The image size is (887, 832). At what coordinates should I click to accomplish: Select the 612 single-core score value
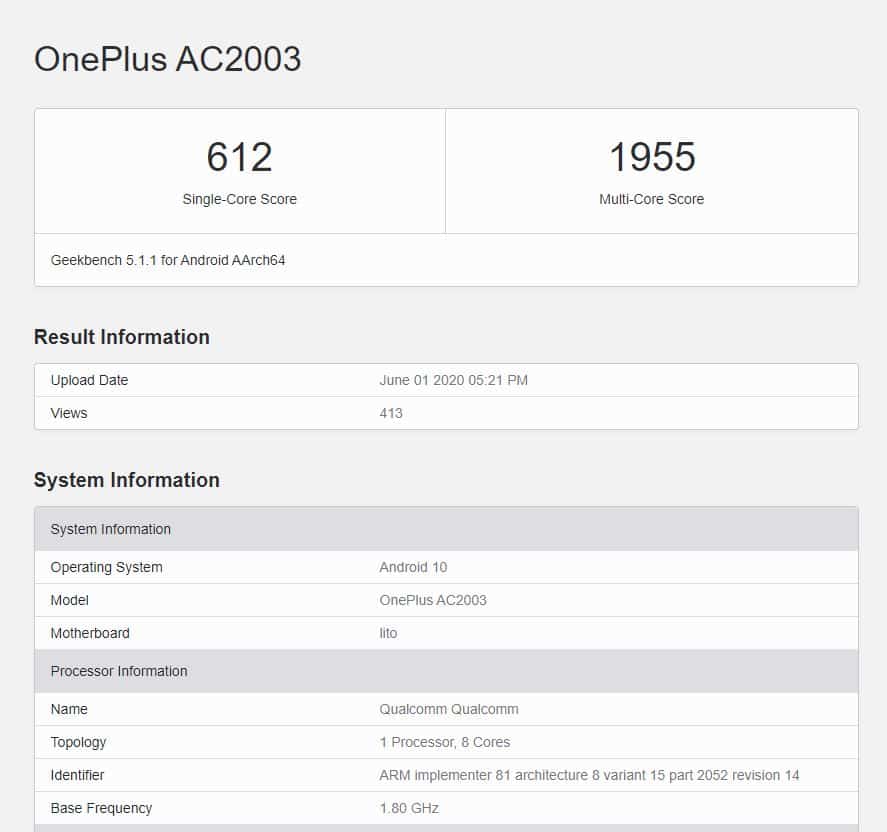click(239, 157)
